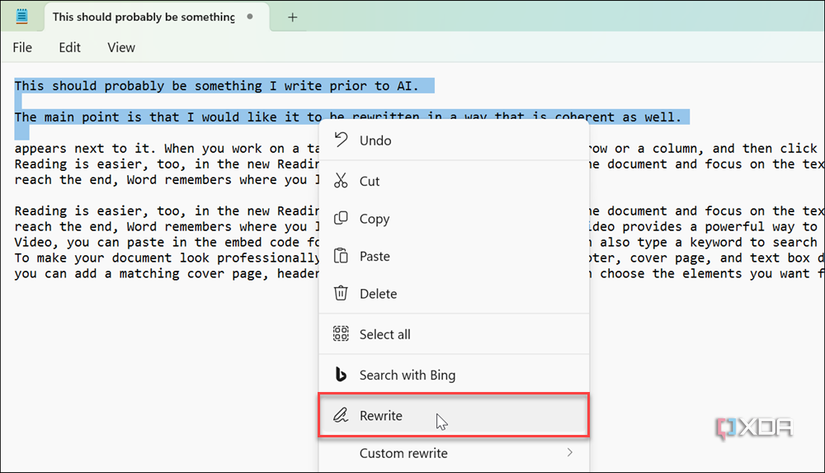
Task: Open the File menu
Action: click(22, 47)
